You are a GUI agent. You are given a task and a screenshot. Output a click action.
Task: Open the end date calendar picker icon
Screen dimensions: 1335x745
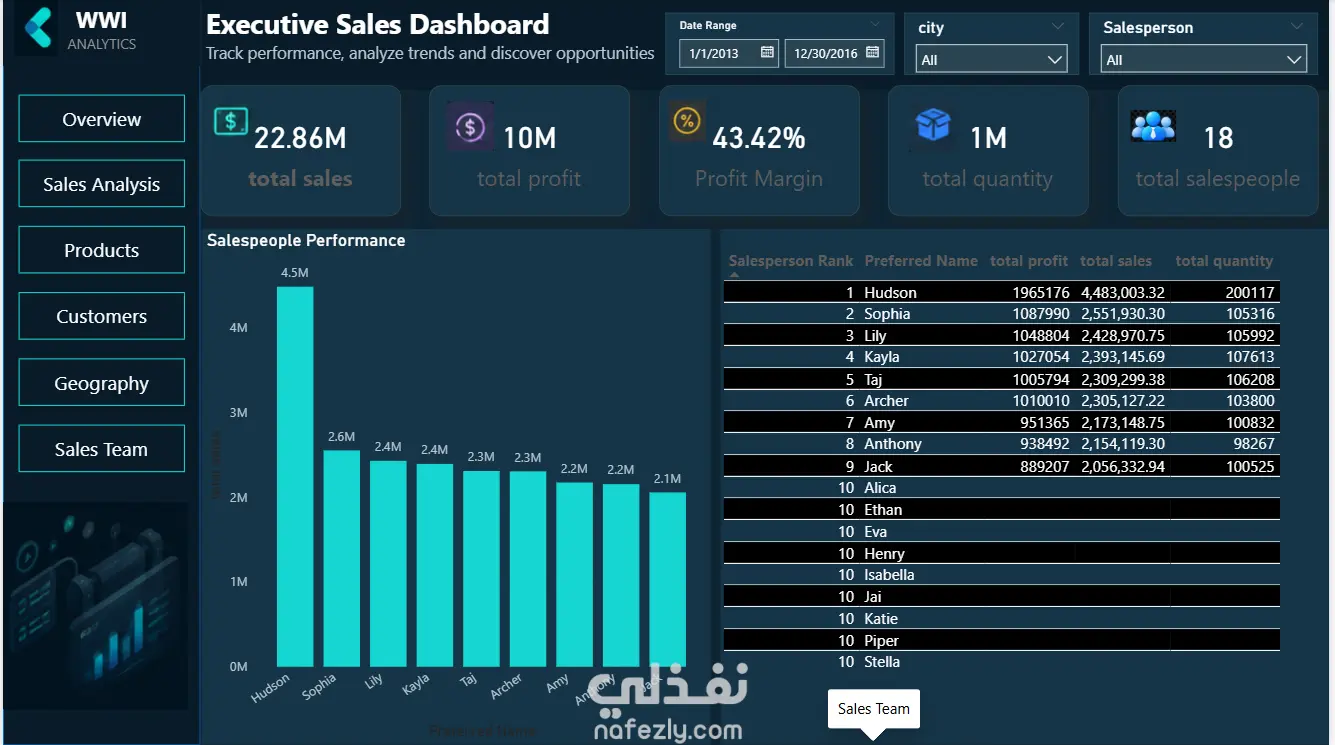point(872,52)
